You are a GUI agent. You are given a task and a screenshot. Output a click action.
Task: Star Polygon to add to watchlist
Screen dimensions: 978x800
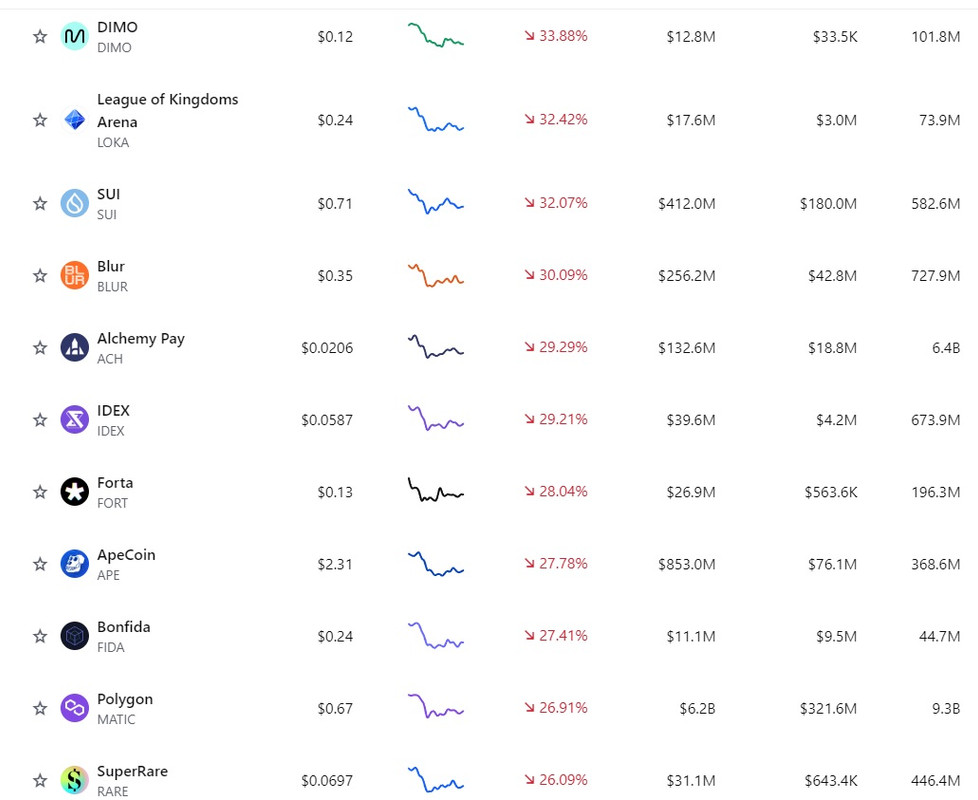[x=40, y=708]
